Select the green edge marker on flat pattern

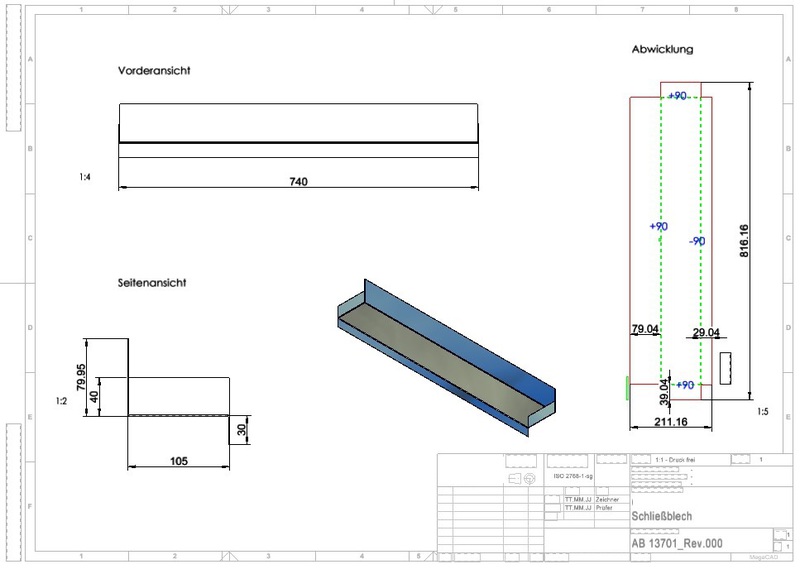pyautogui.click(x=627, y=387)
